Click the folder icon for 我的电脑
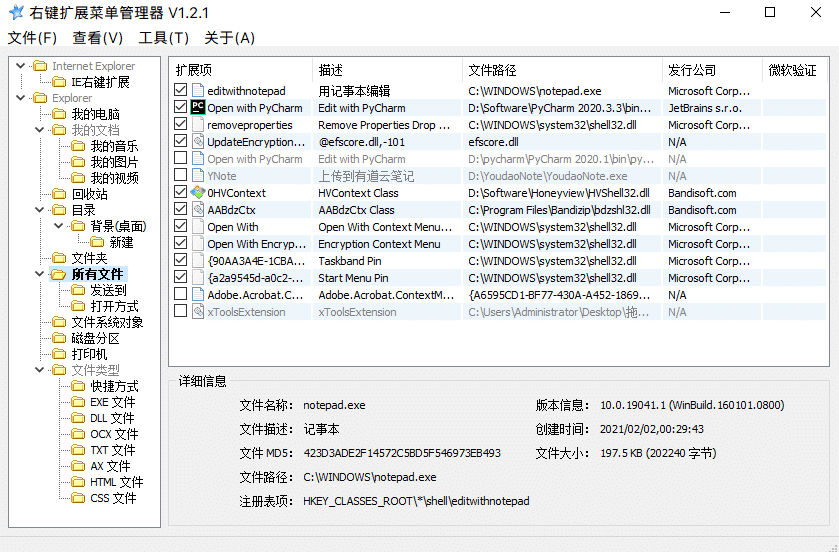Viewport: 839px width, 552px height. [x=59, y=114]
